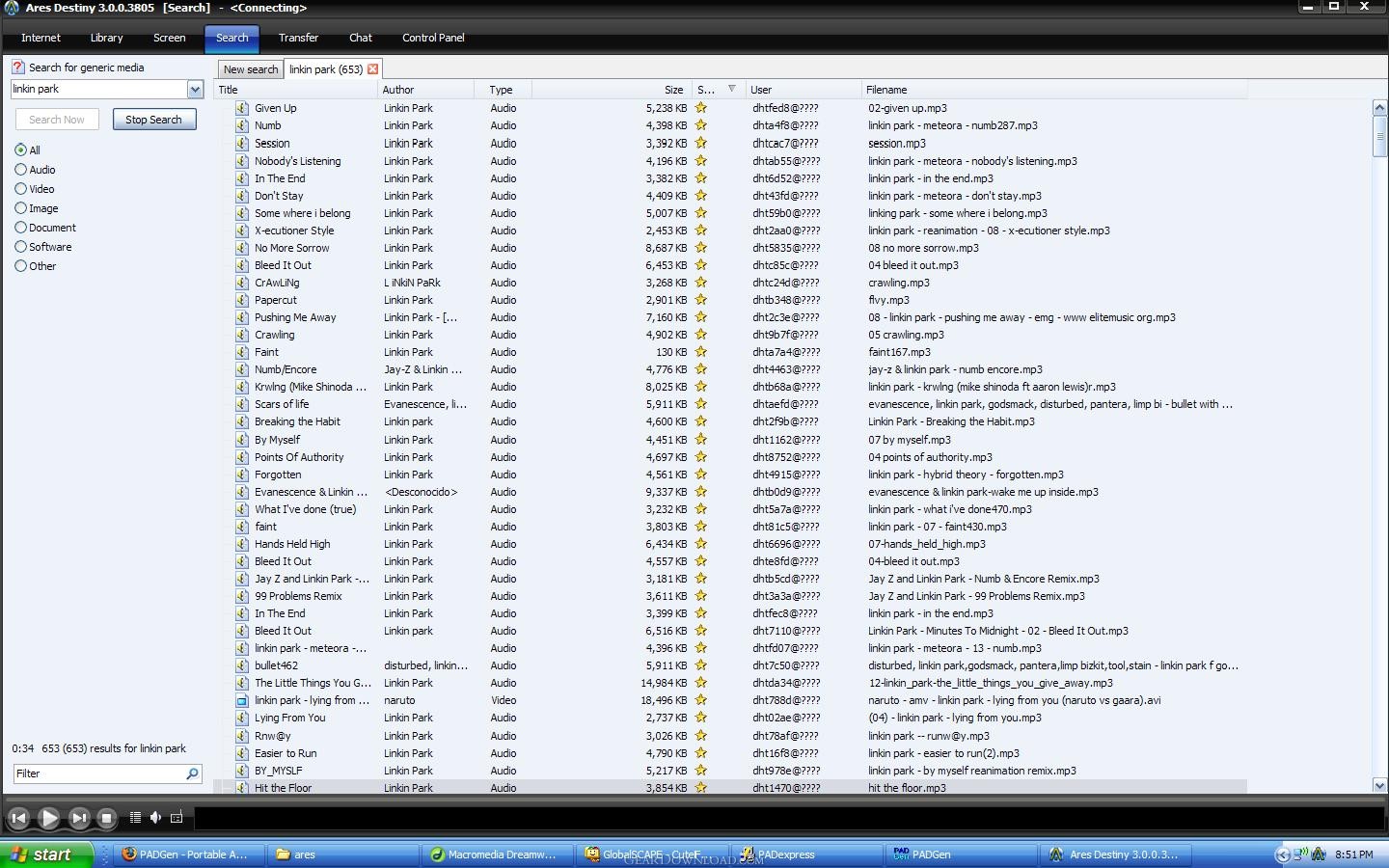Open the playlist icon in player bar
1389x868 pixels.
tap(135, 817)
